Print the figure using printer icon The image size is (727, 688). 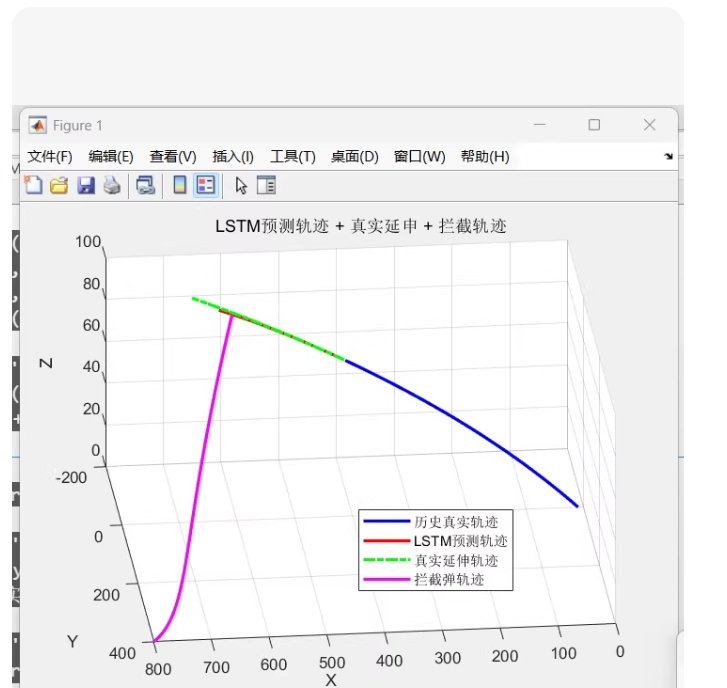click(x=112, y=185)
